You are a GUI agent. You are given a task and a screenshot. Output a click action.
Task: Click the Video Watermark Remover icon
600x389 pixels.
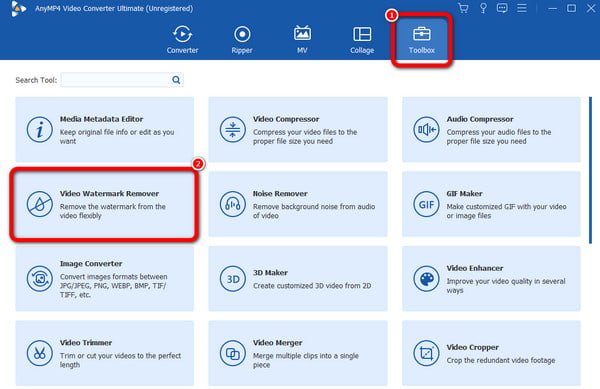click(x=39, y=204)
